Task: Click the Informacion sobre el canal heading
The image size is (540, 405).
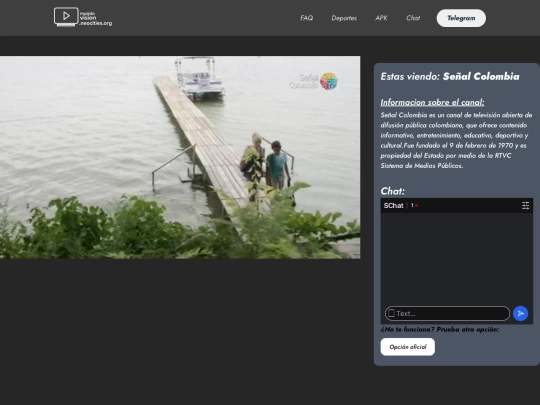Action: pos(432,102)
